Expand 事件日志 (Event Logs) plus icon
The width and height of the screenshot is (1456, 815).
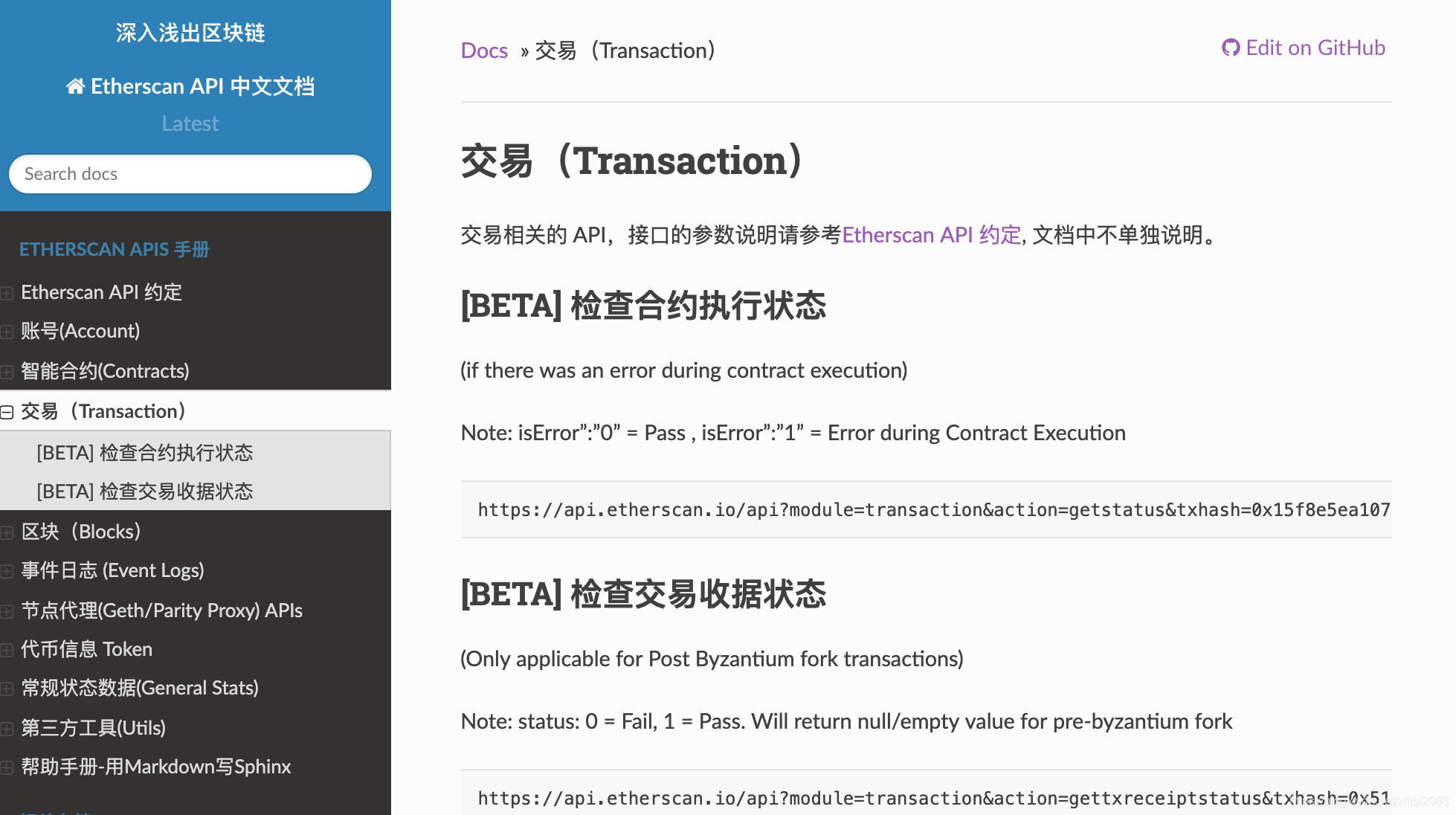coord(7,571)
